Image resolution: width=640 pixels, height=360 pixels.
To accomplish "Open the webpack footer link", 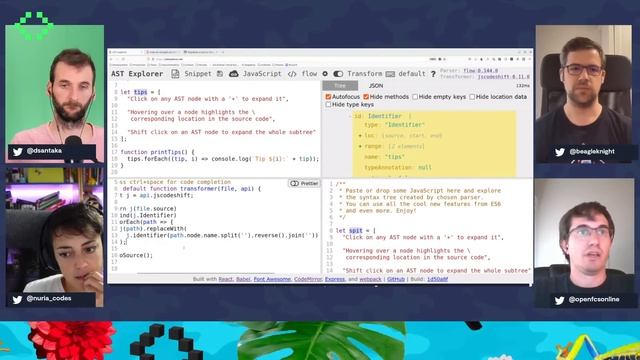I will point(370,279).
